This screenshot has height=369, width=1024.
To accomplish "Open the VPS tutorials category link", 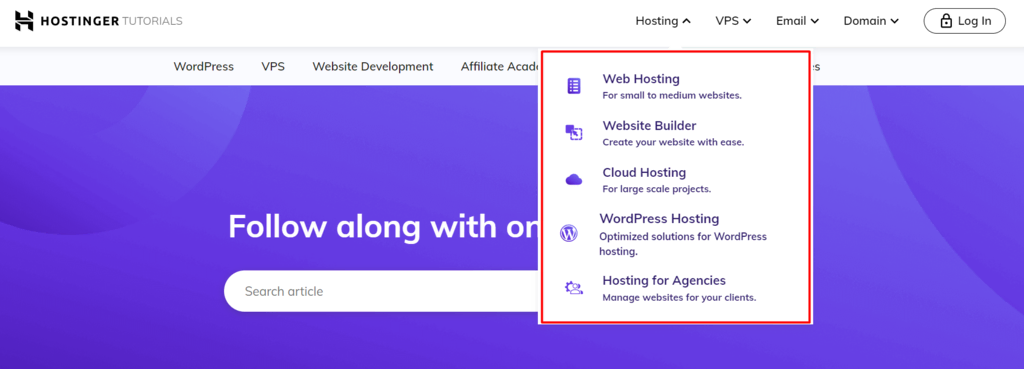I will pyautogui.click(x=273, y=67).
